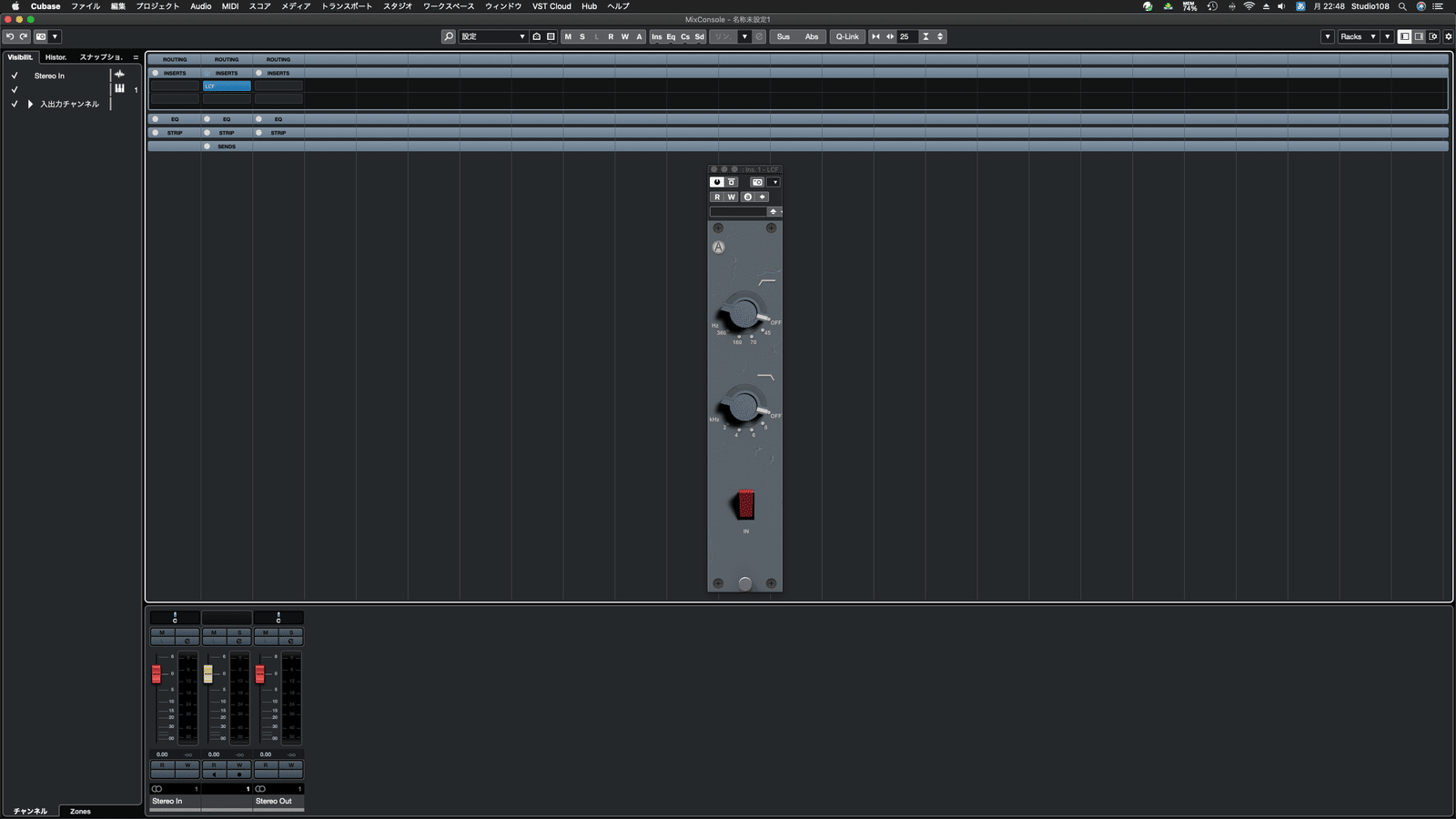Bypass all EQs with the Eq button
This screenshot has width=1456, height=819.
(671, 36)
